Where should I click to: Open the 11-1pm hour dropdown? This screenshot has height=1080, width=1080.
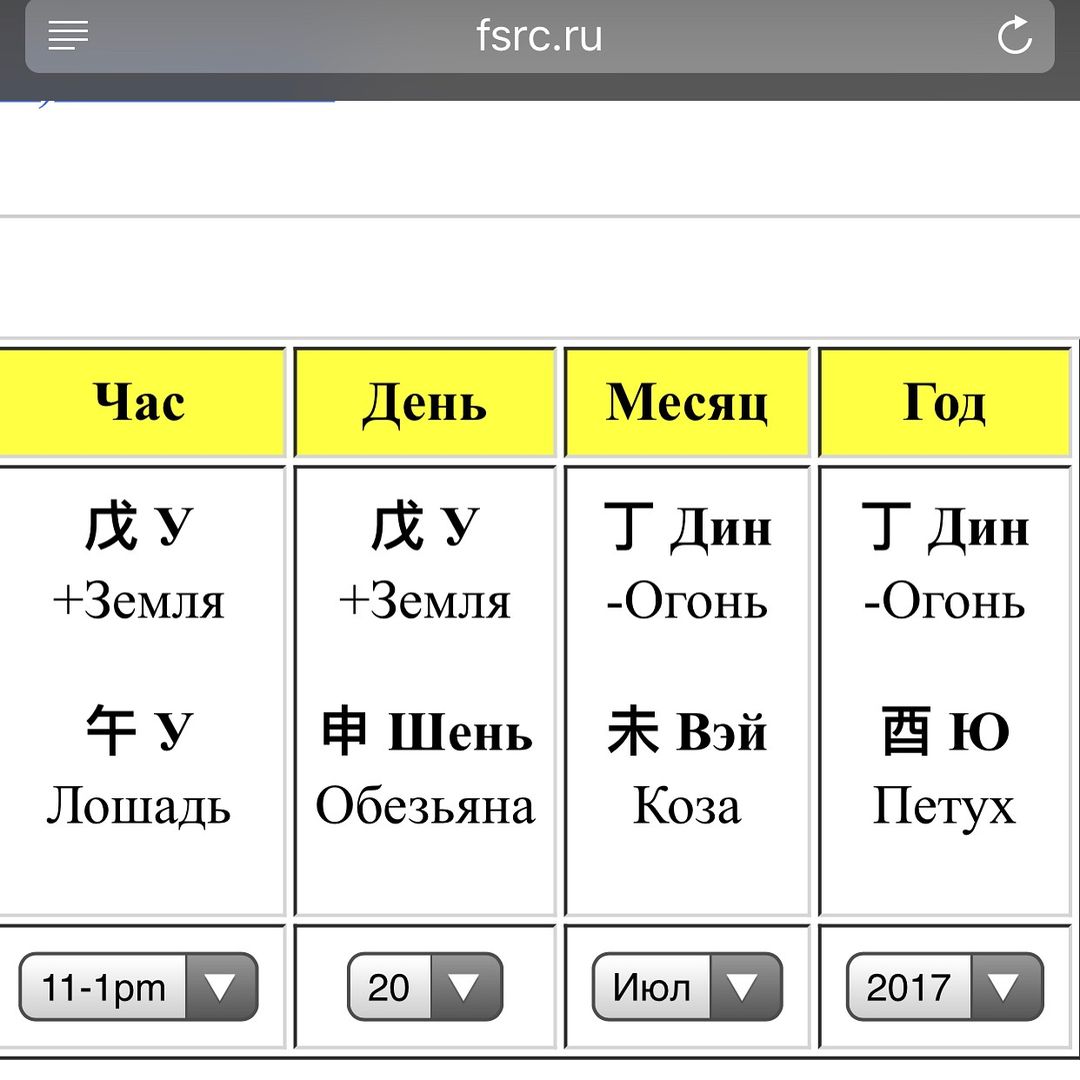[x=138, y=987]
